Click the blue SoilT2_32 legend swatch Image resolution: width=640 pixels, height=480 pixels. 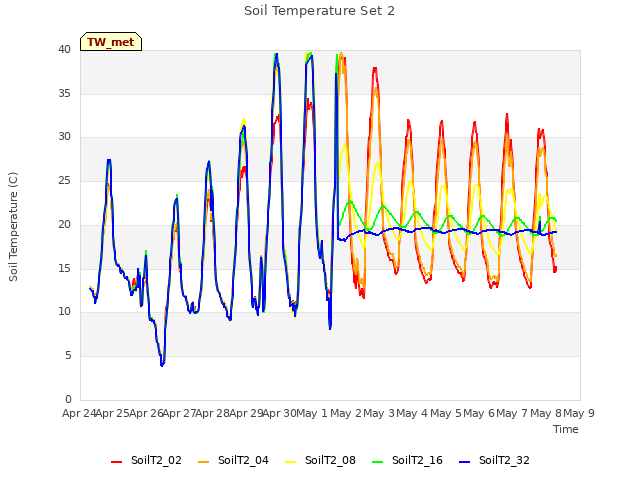(464, 462)
